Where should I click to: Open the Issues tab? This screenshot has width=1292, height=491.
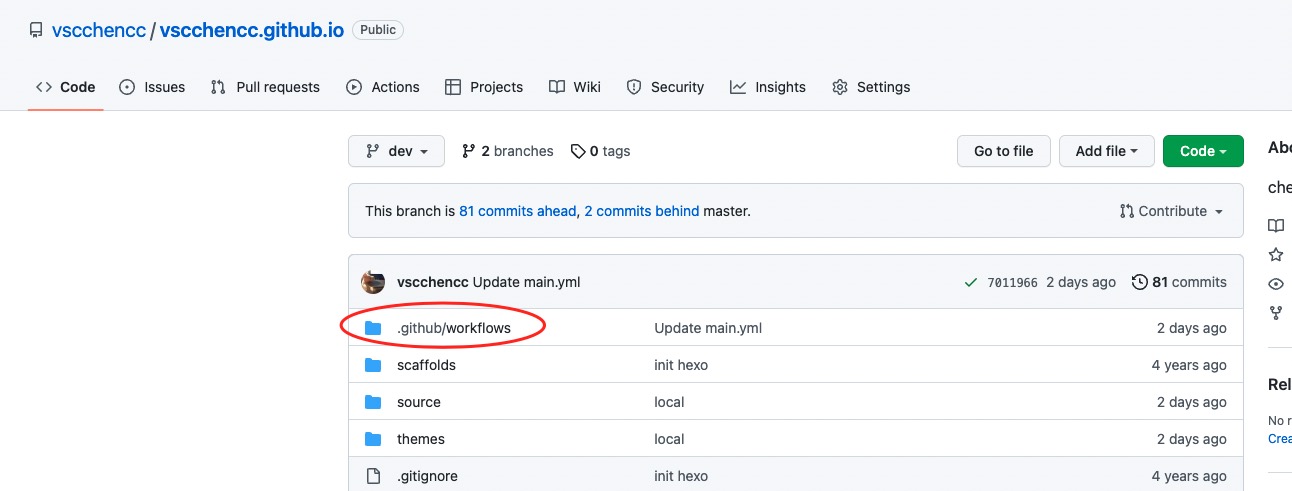[152, 87]
